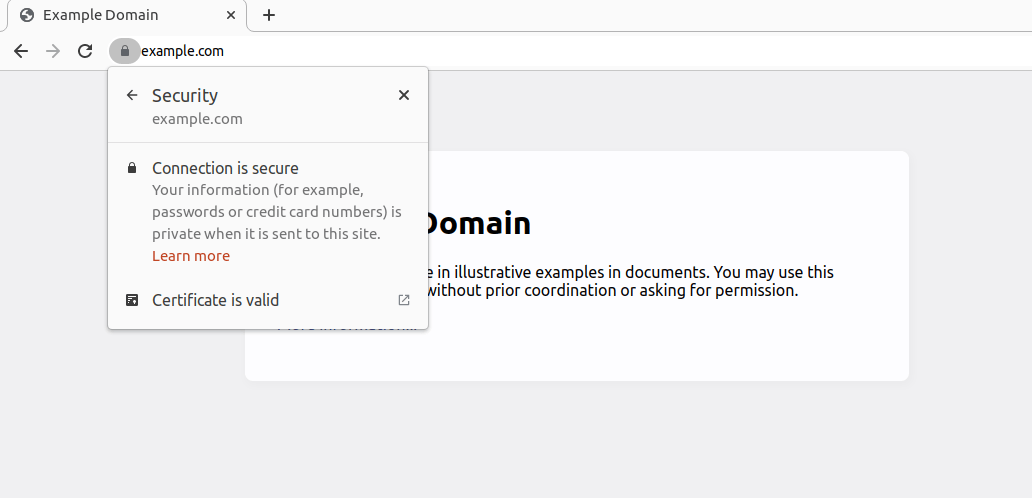The height and width of the screenshot is (498, 1032).
Task: Click the browser forward arrow button
Action: coord(53,51)
